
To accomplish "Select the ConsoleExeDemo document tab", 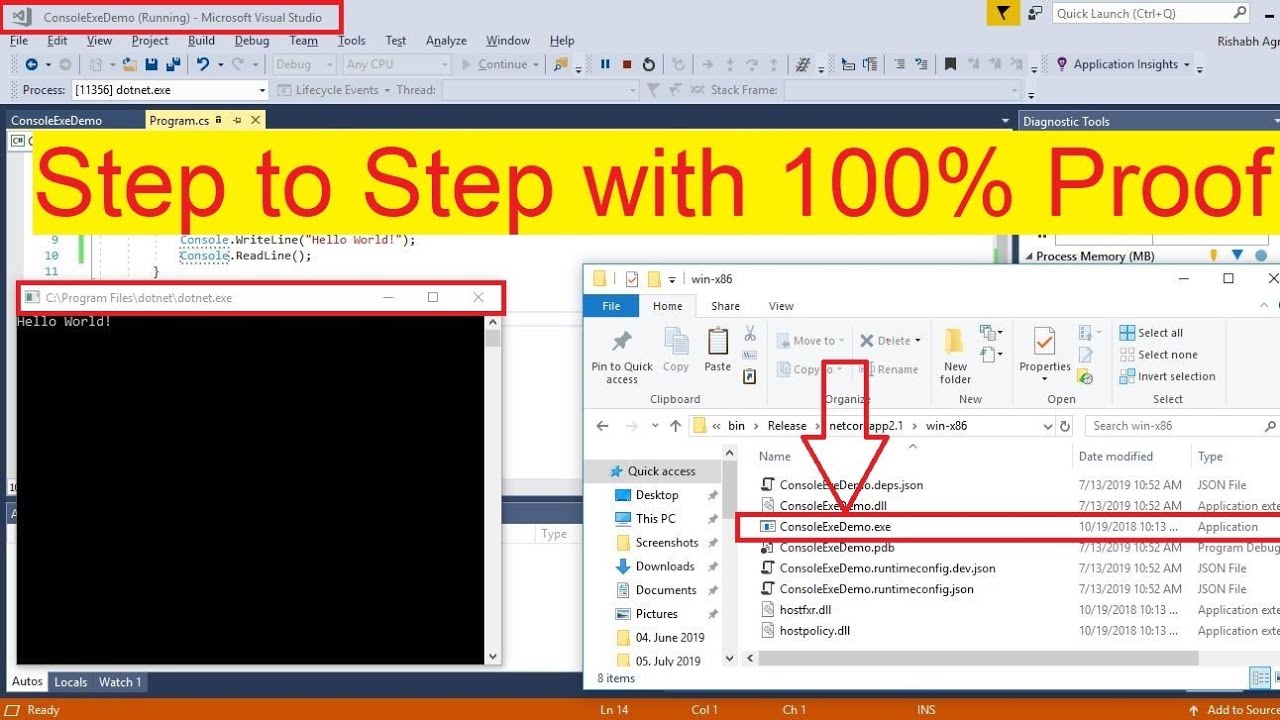I will click(56, 120).
